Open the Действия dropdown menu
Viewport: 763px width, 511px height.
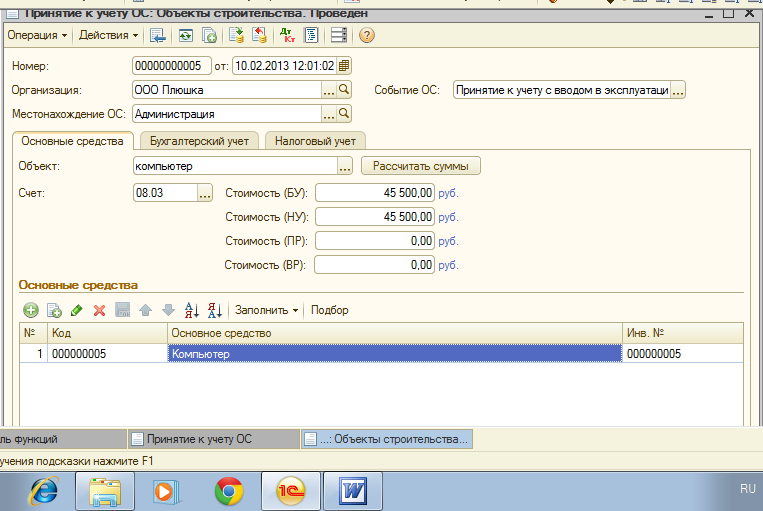click(x=109, y=35)
